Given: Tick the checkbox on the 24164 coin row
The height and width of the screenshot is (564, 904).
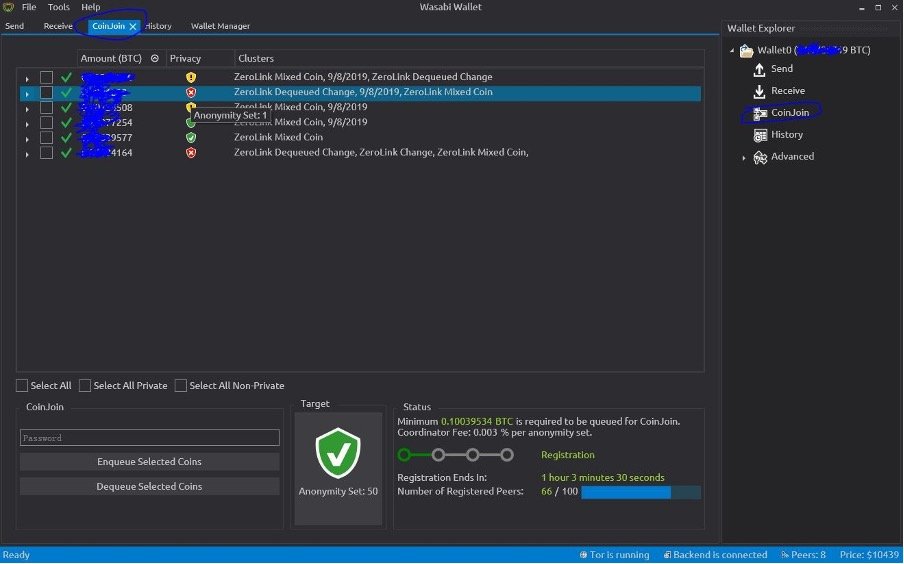Looking at the screenshot, I should tap(46, 152).
